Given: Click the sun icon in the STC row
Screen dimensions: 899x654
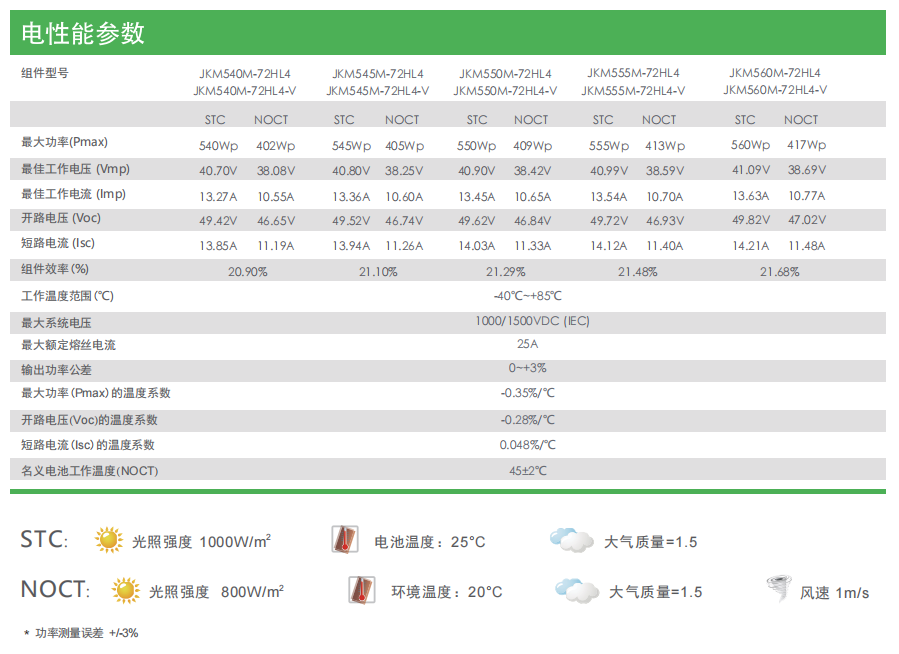Looking at the screenshot, I should (x=109, y=539).
